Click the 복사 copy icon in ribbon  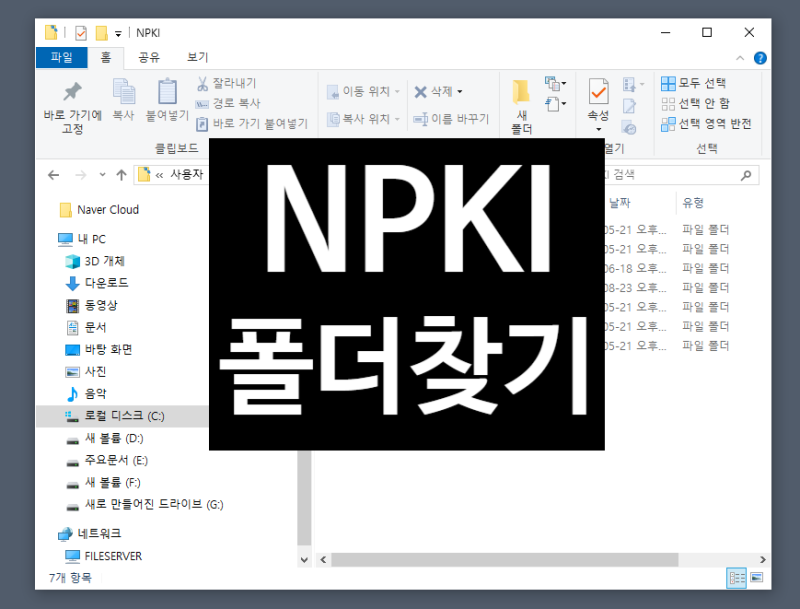pos(123,92)
